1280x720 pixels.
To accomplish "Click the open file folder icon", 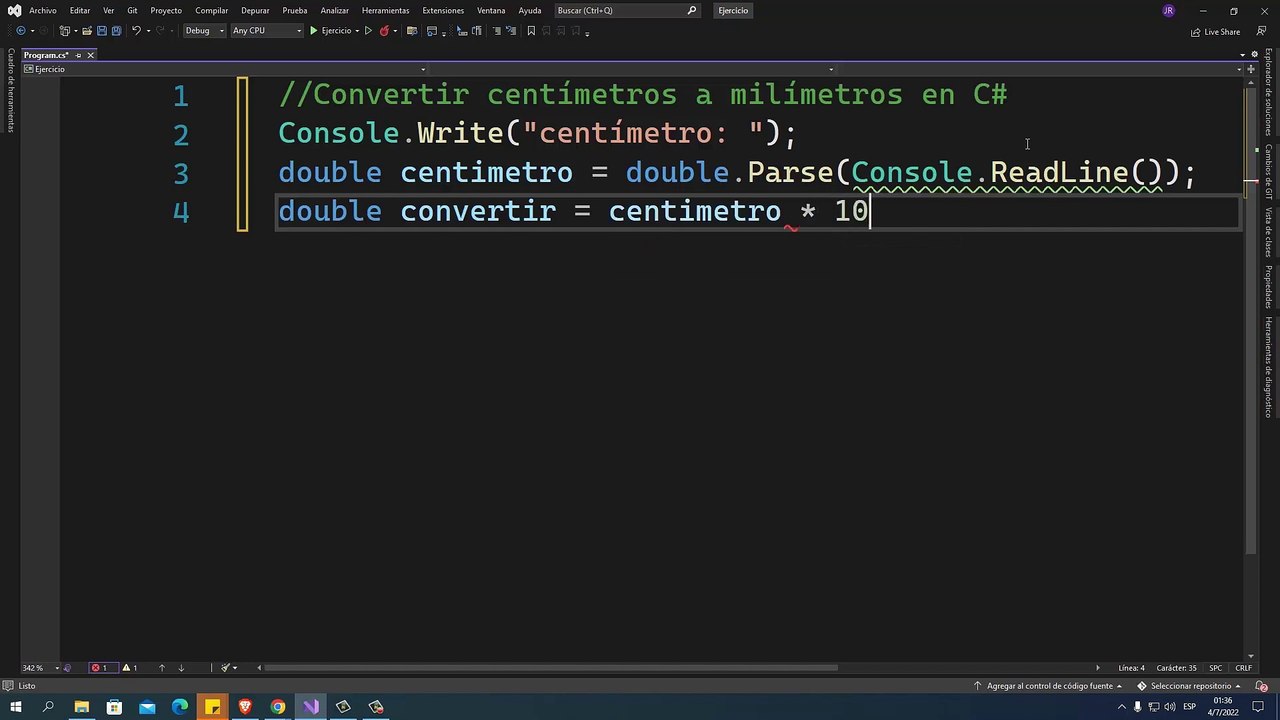I will coord(87,31).
